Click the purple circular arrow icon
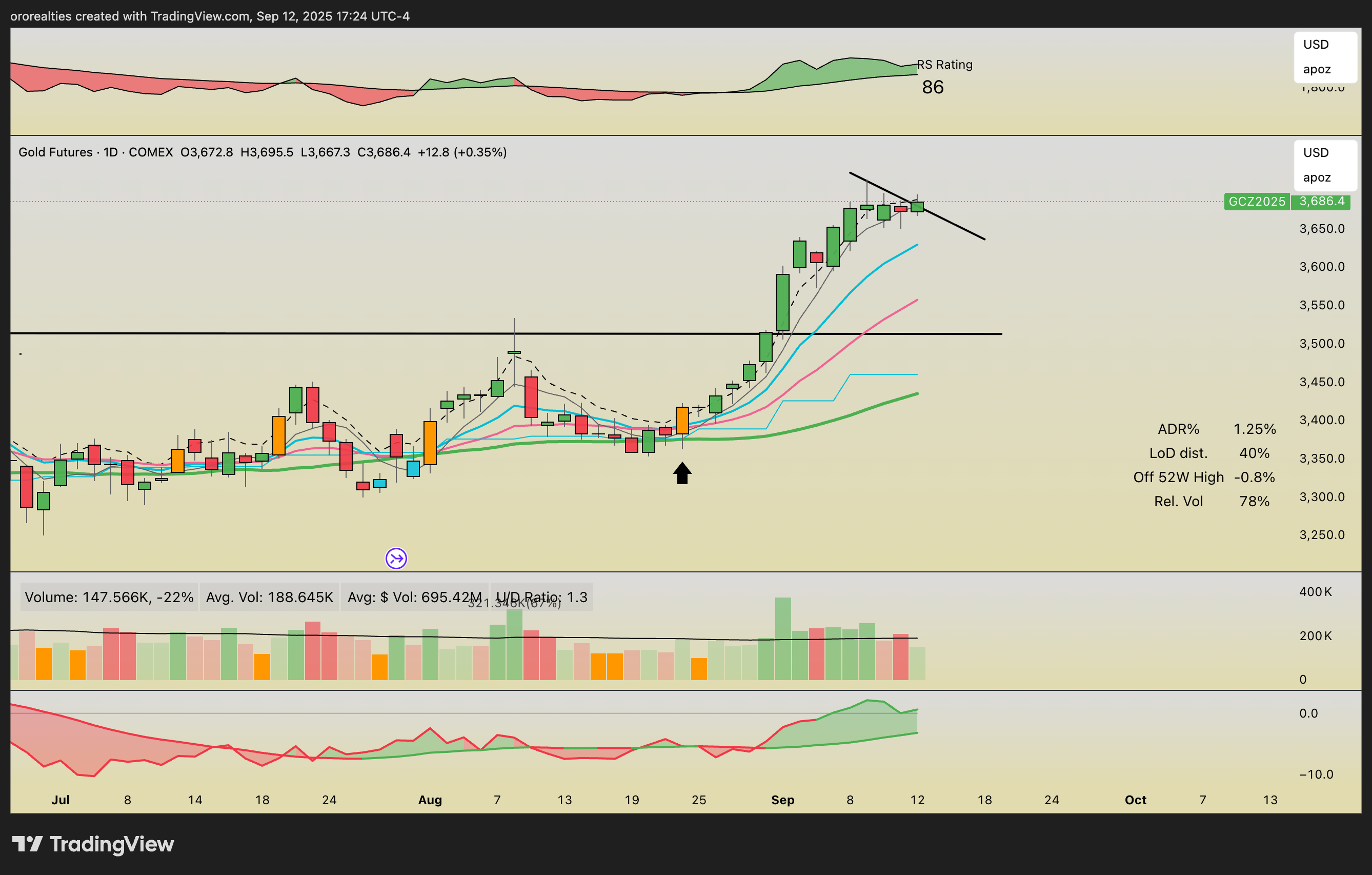1372x875 pixels. (x=396, y=558)
